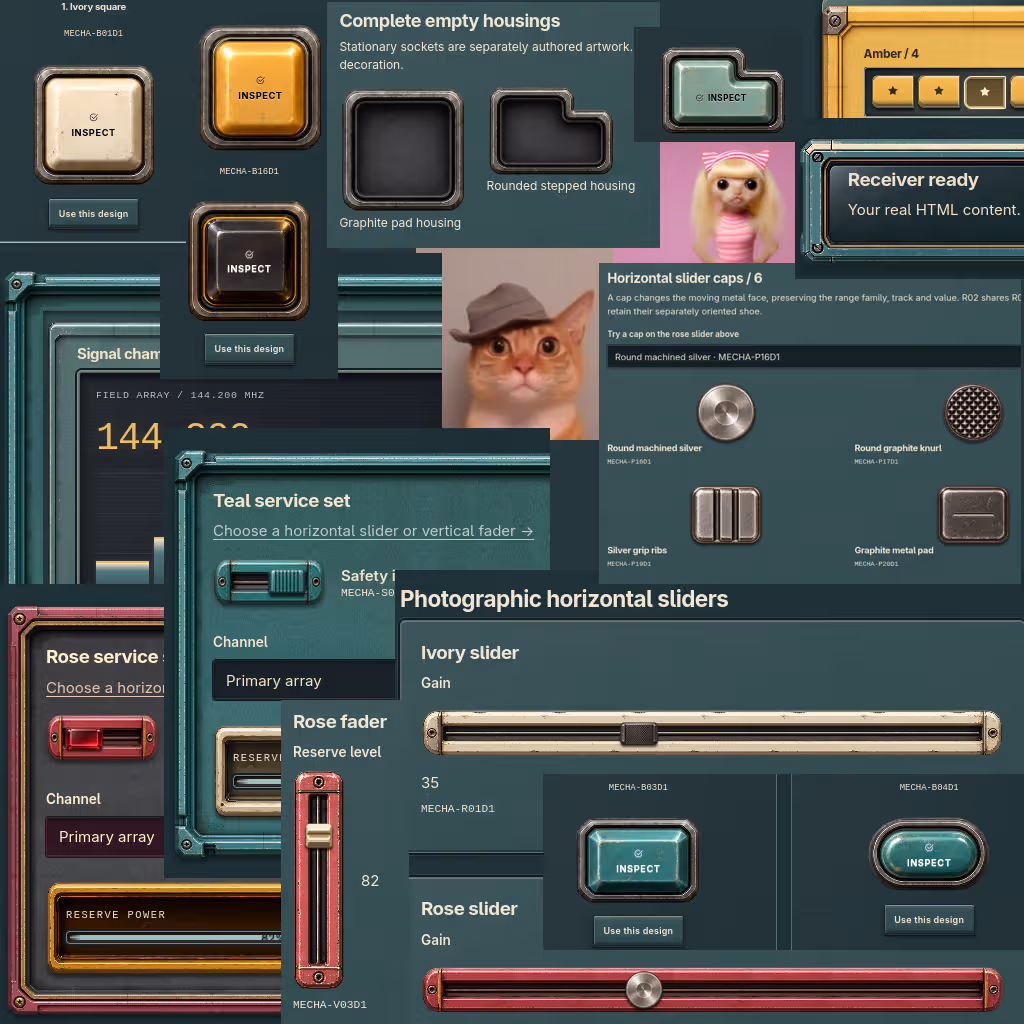Open the Channel dropdown in Rose service set
This screenshot has height=1024, width=1024.
tap(104, 837)
